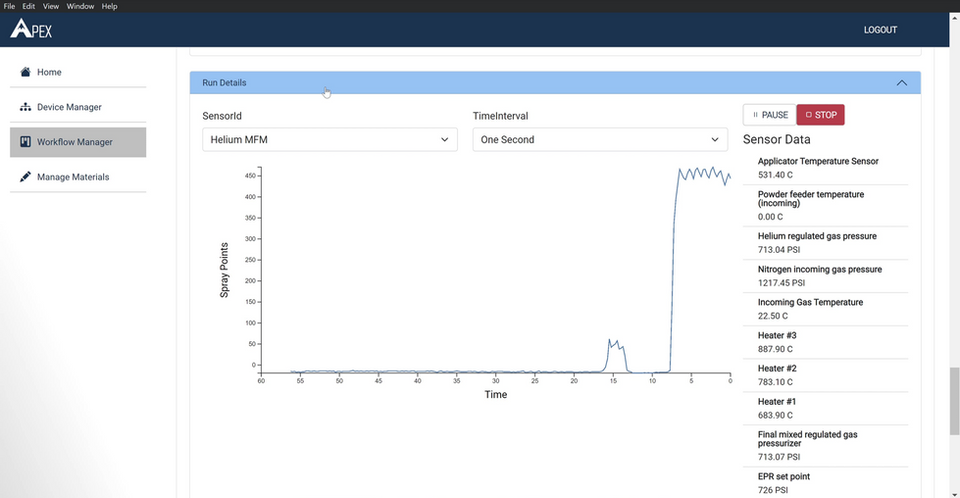Click the 726 PSI value
960x498 pixels.
(x=773, y=489)
